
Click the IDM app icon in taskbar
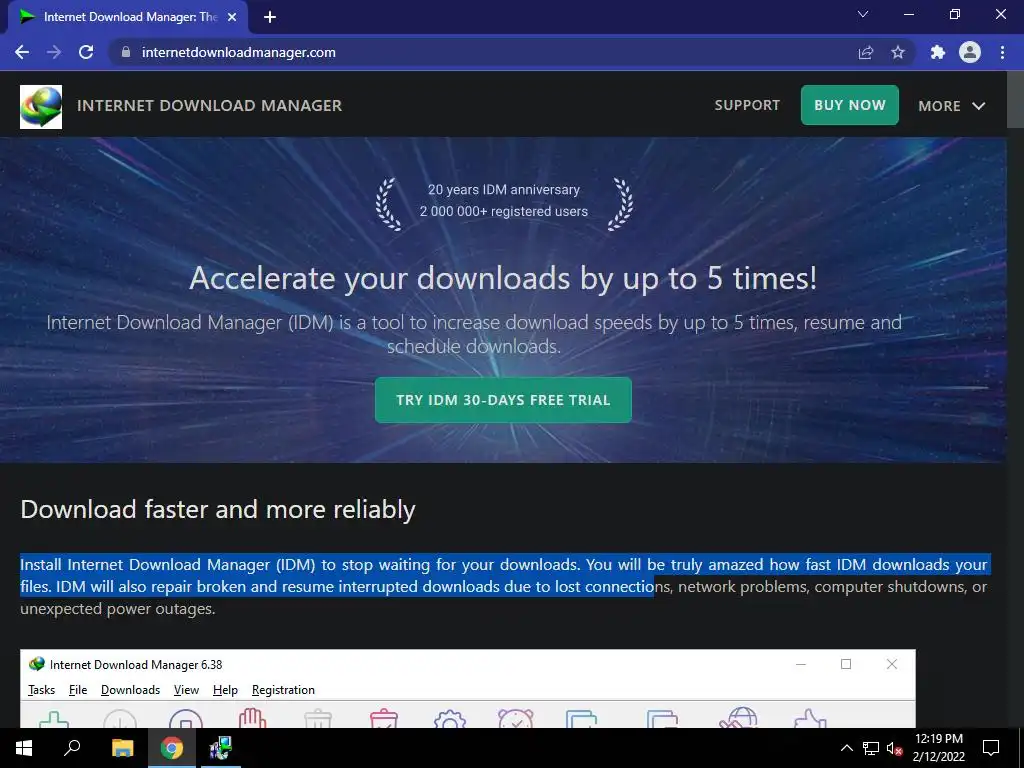point(220,748)
